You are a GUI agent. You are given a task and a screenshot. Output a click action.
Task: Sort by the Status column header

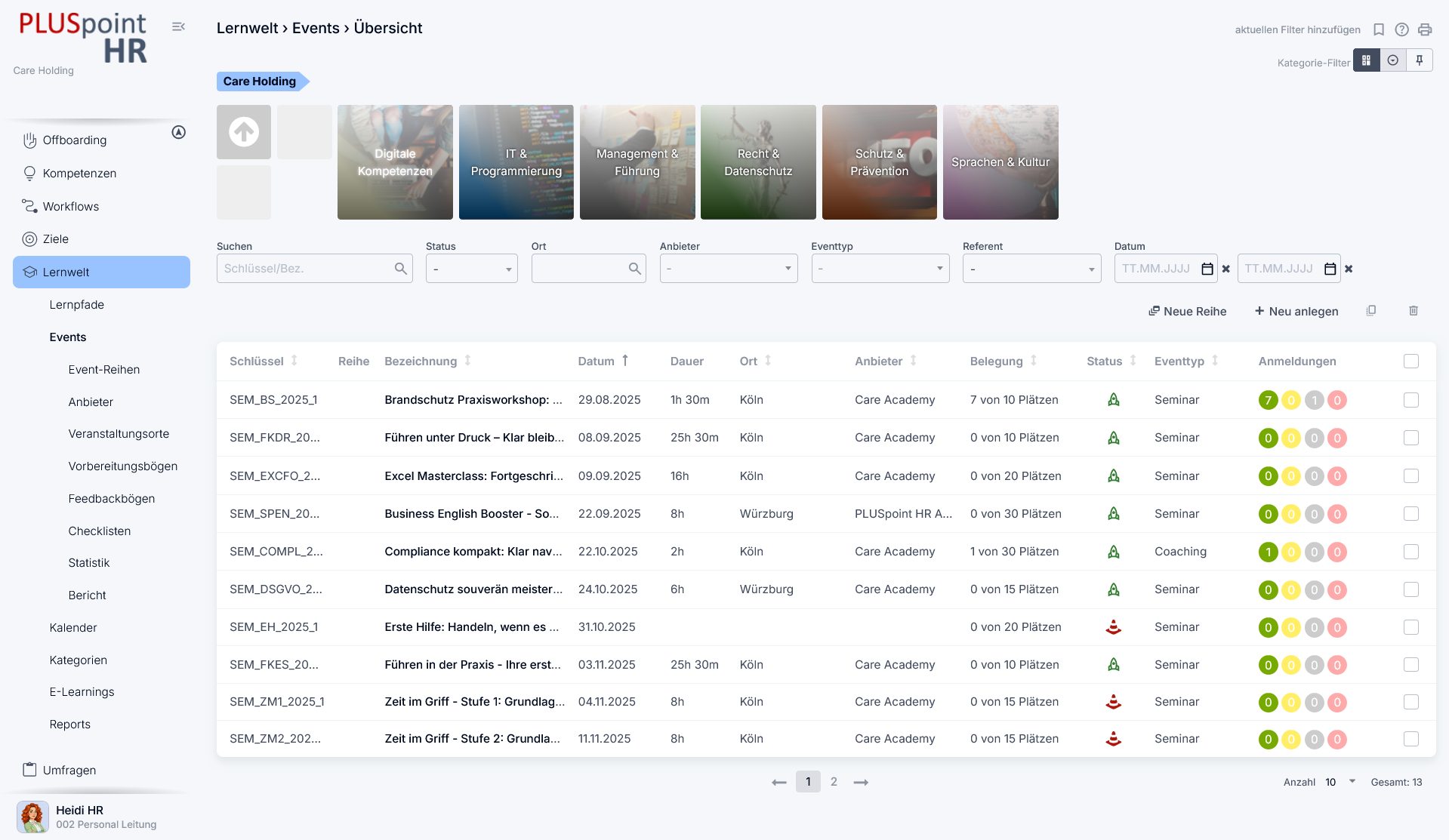tap(1111, 362)
